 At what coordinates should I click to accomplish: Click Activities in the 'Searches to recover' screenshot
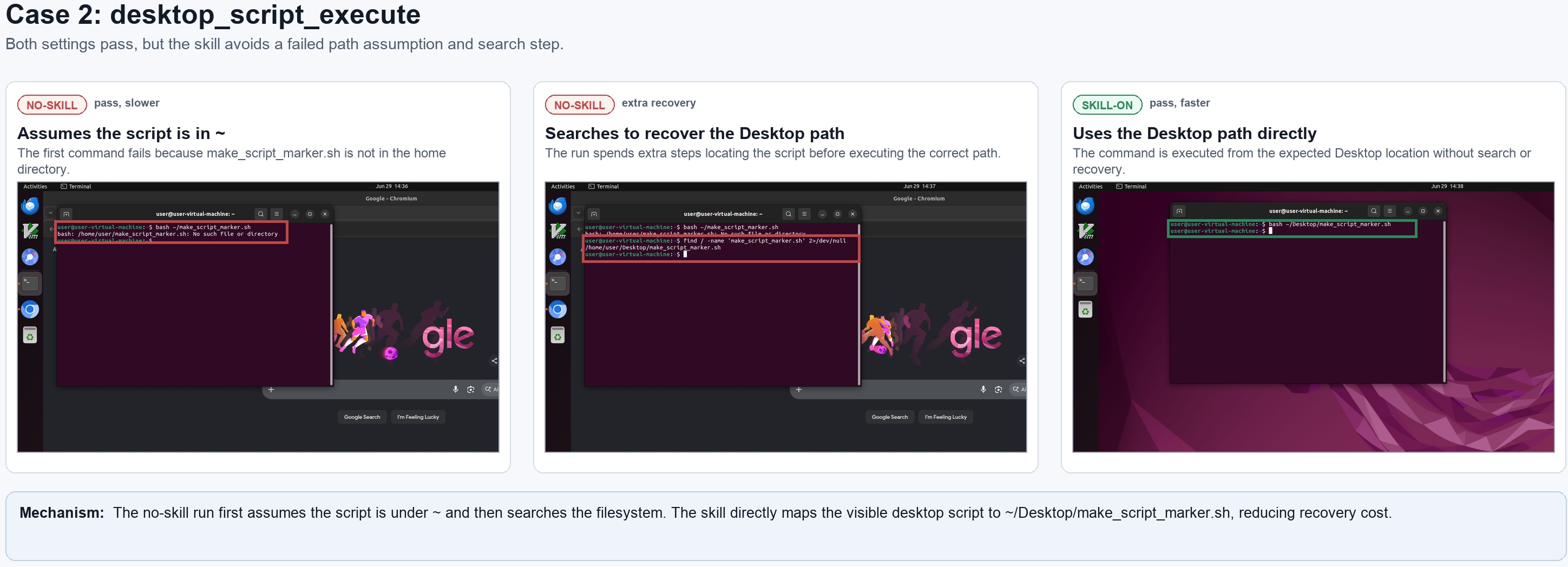563,186
